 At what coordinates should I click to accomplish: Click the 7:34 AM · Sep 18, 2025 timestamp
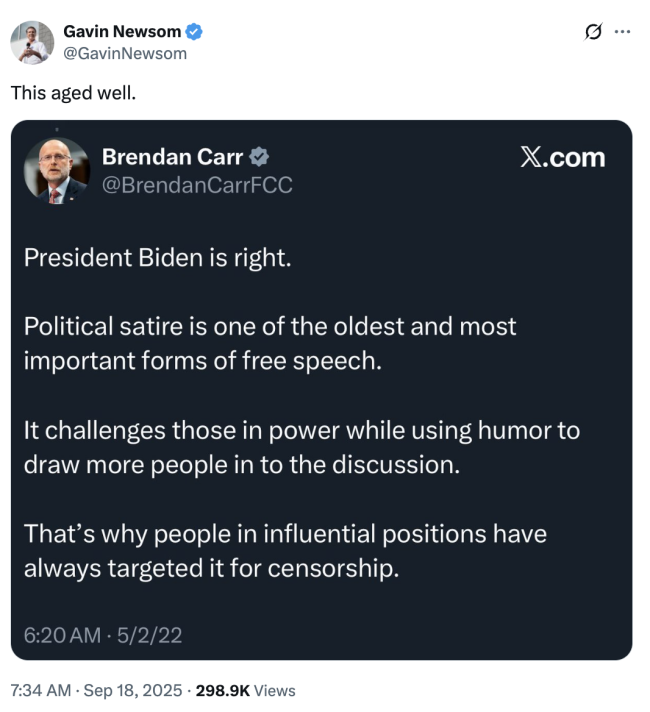pyautogui.click(x=96, y=690)
